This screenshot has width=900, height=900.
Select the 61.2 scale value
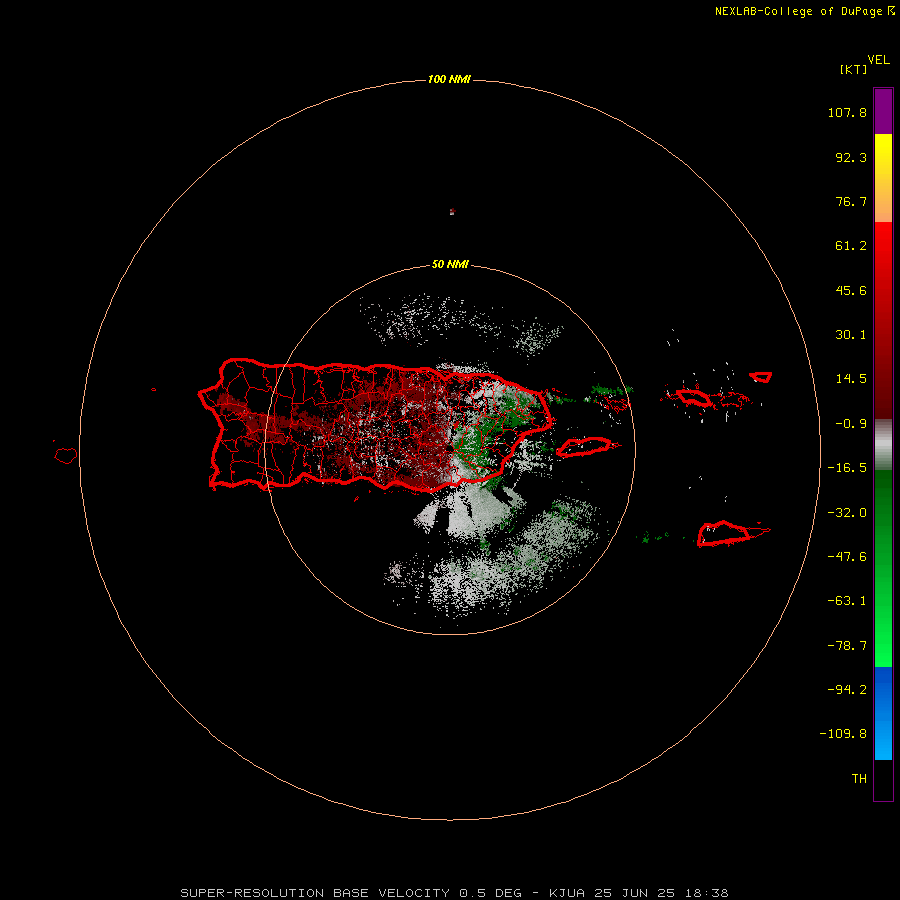click(x=851, y=246)
